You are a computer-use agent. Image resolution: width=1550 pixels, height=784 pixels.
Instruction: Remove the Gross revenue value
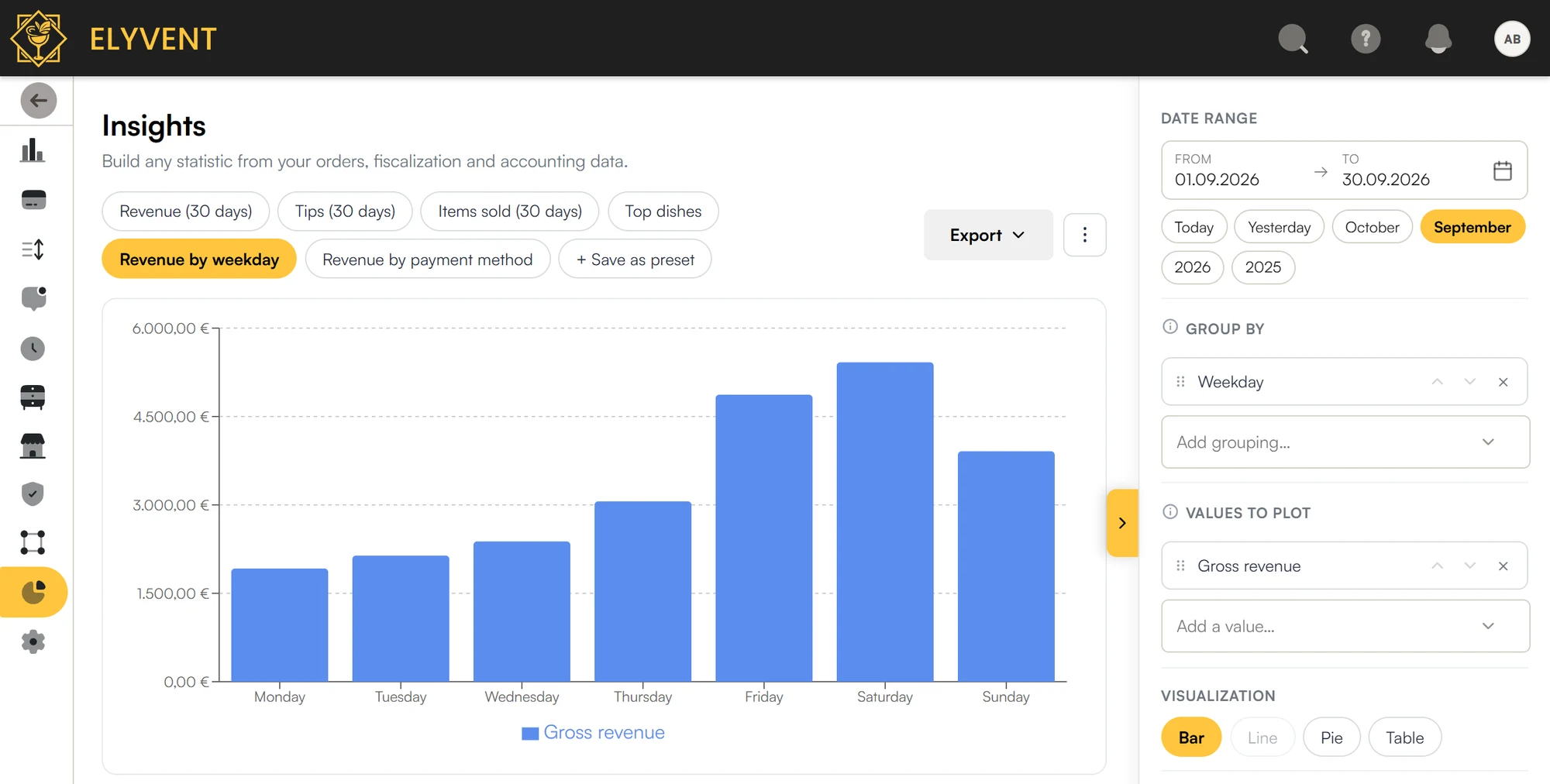point(1503,566)
